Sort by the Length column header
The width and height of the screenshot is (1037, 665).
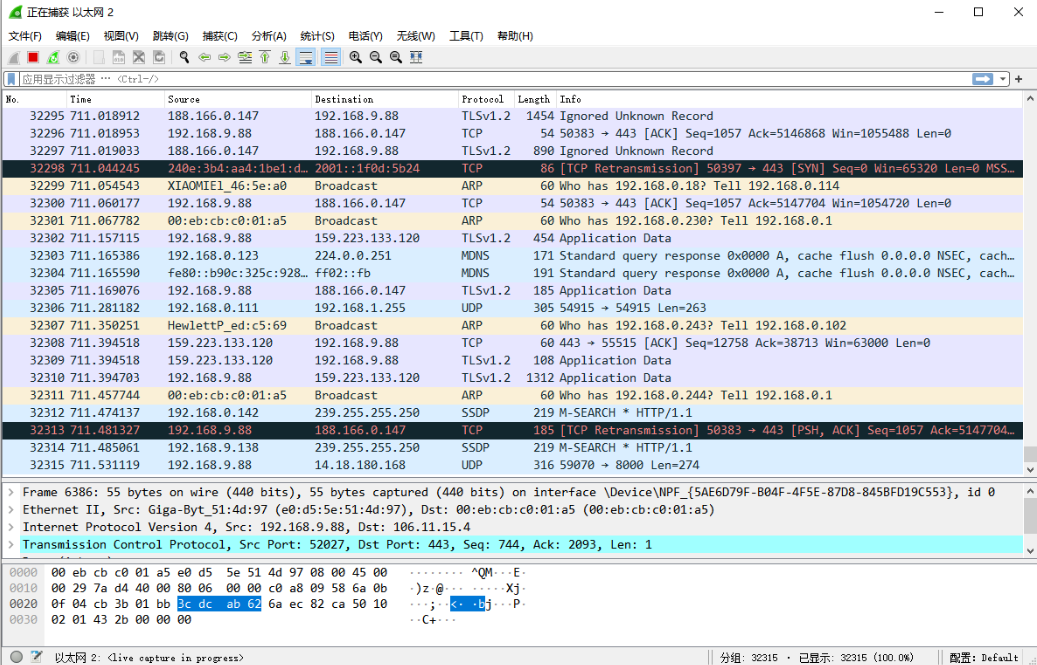click(x=534, y=99)
